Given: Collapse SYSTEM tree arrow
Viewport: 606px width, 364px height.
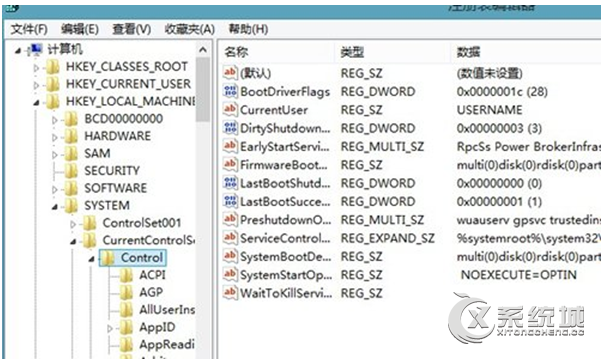Looking at the screenshot, I should pyautogui.click(x=54, y=207).
